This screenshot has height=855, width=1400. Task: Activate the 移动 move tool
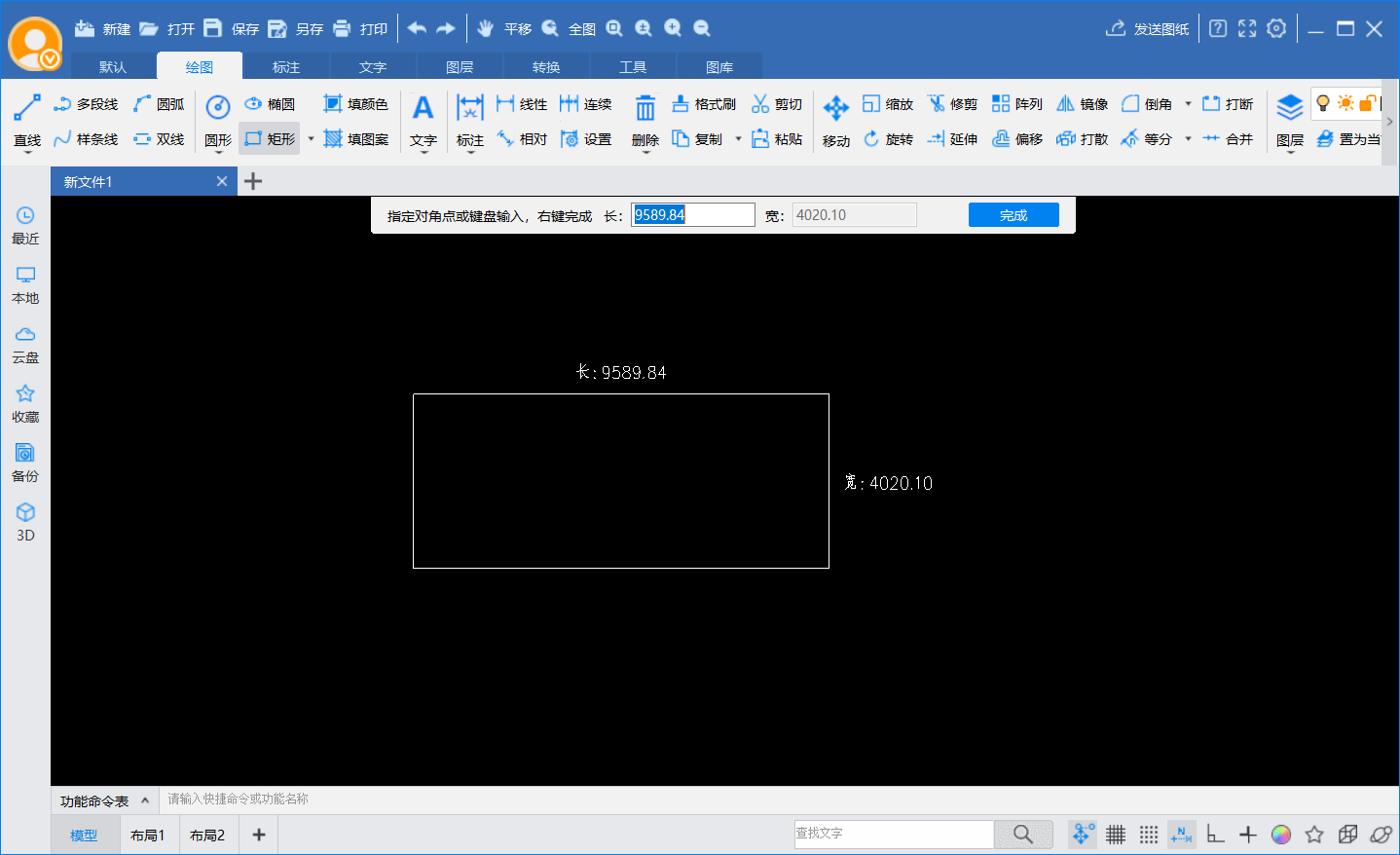(x=835, y=121)
